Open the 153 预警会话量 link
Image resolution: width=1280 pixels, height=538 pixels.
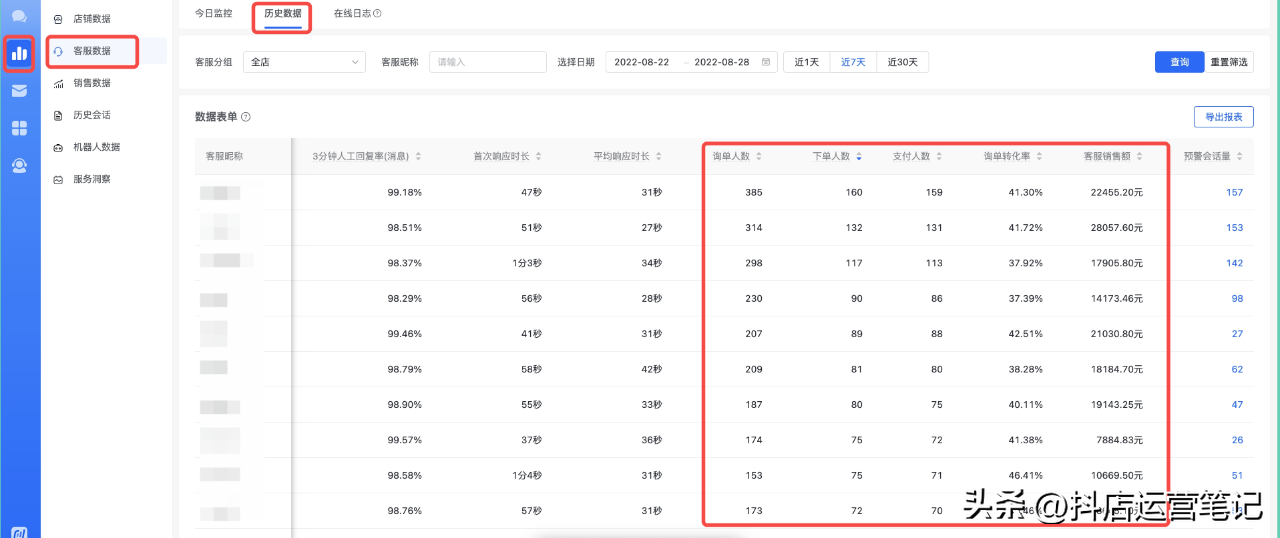(1234, 227)
